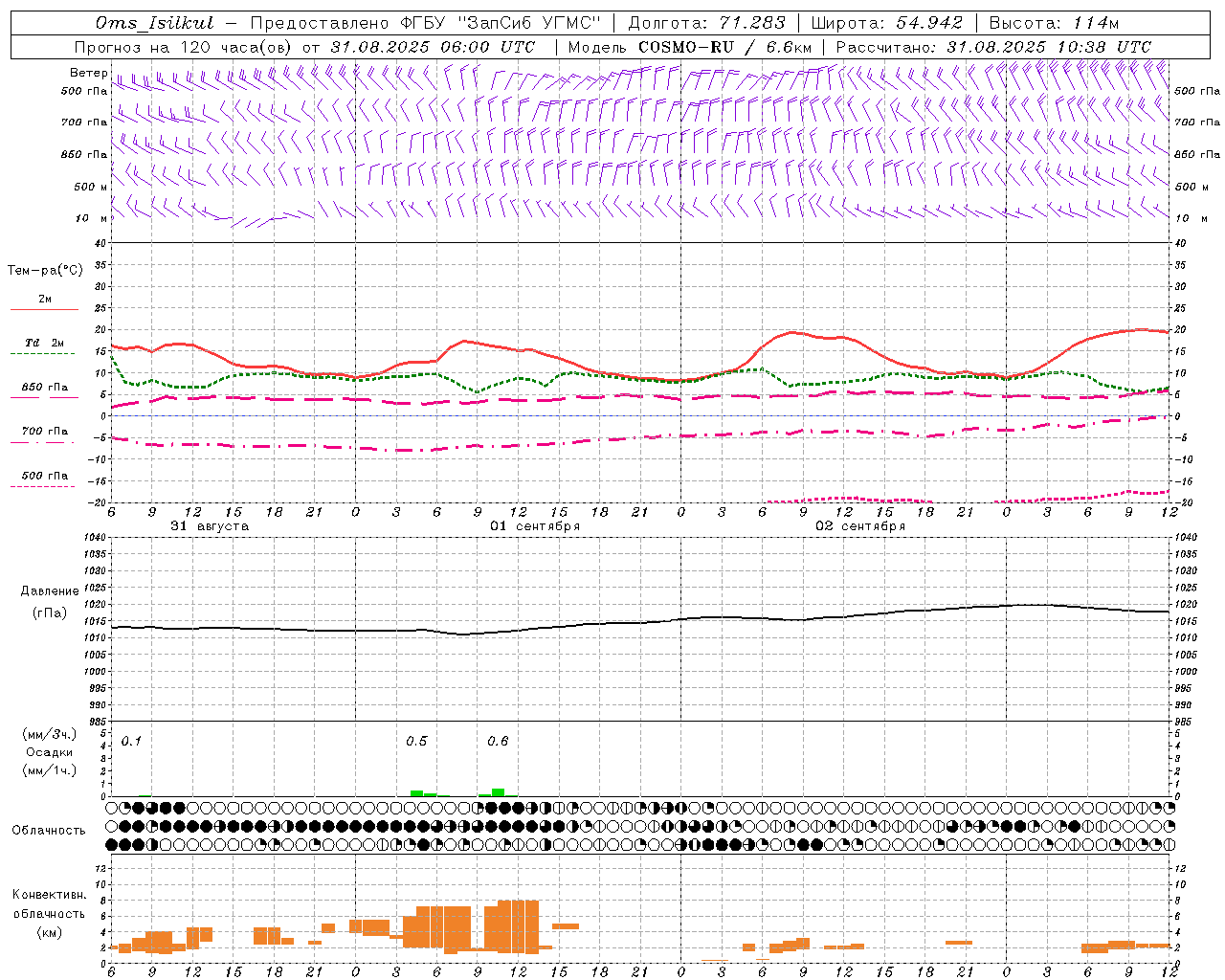
Task: Click the (мм/3ч.) precipitation unit label
Action: click(x=50, y=734)
